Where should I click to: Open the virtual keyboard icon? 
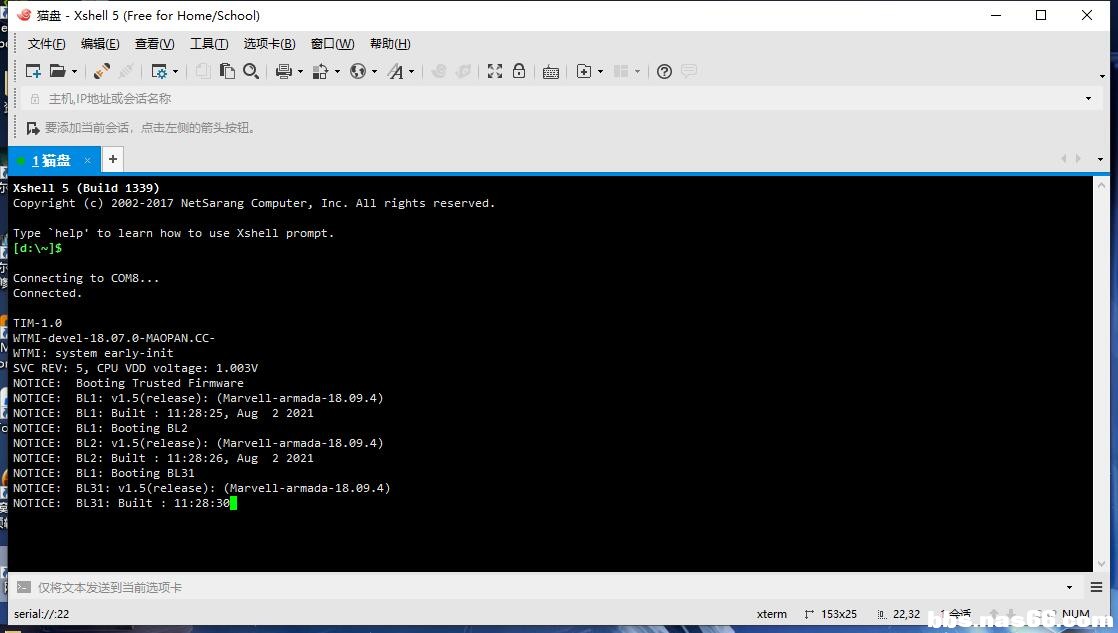point(550,72)
